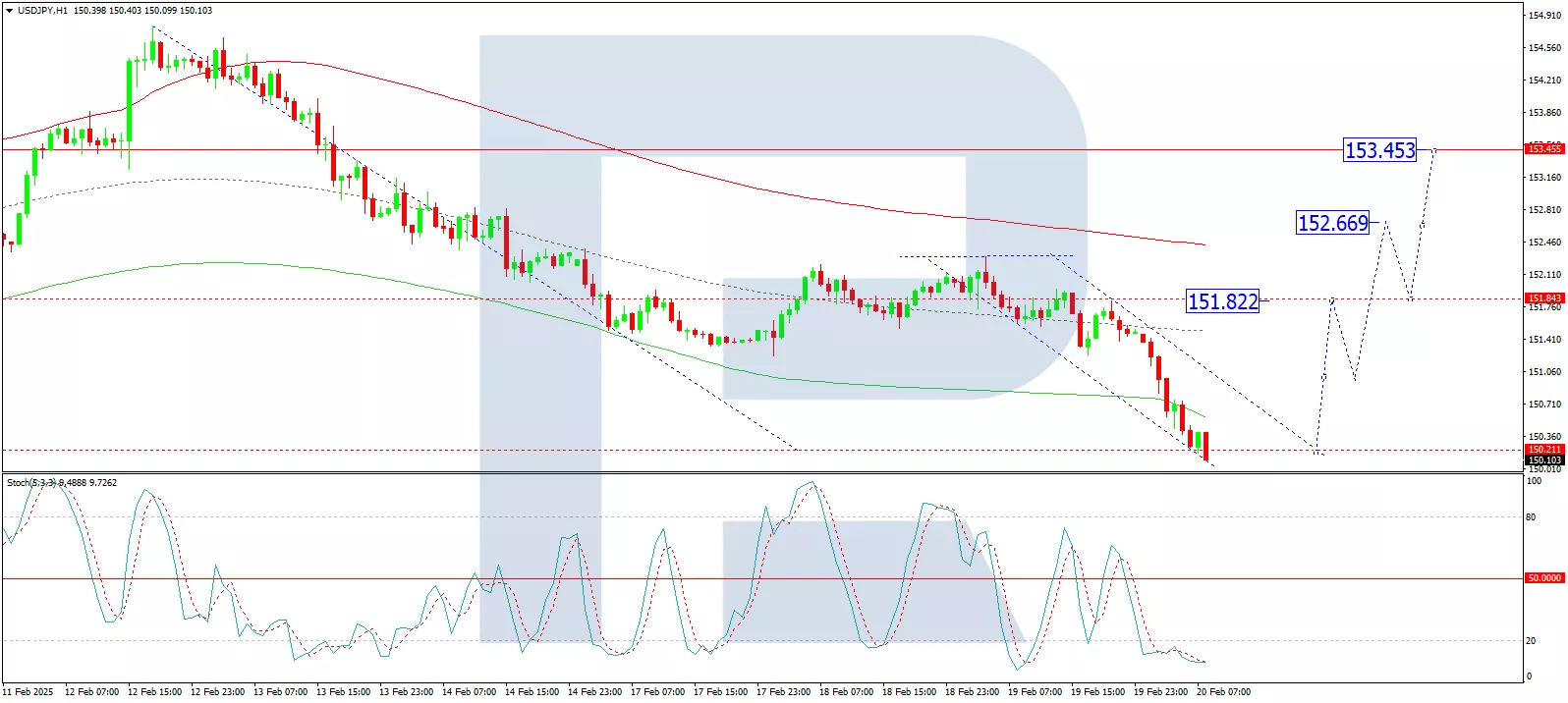The width and height of the screenshot is (1568, 703).
Task: Click the Stochastic 50.0000 level tag
Action: point(1543,578)
